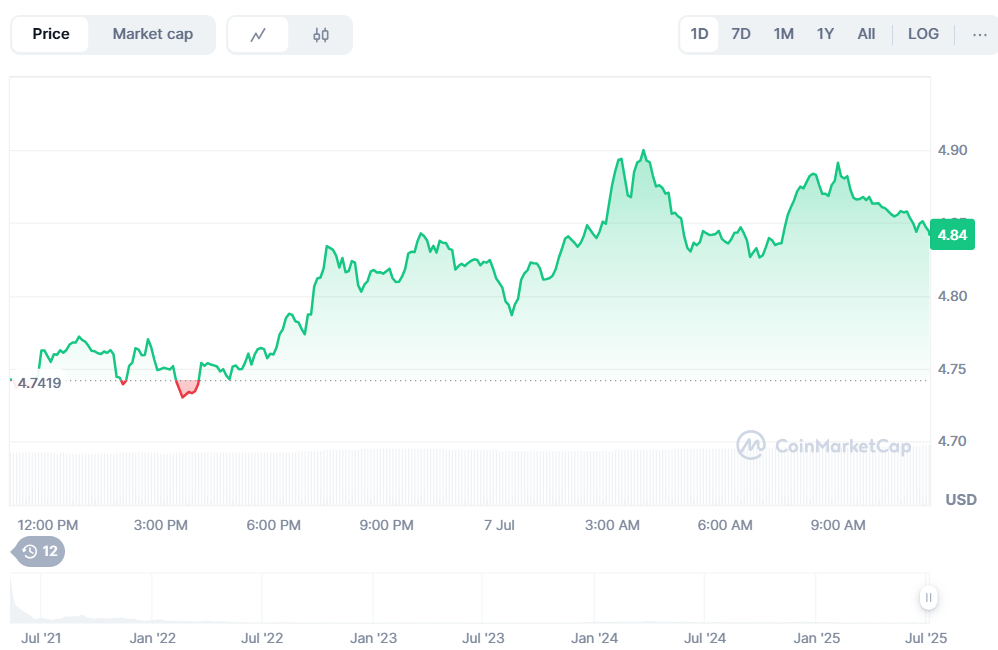Screen dimensions: 998x650
Task: Click the range slider pause handle
Action: (928, 598)
